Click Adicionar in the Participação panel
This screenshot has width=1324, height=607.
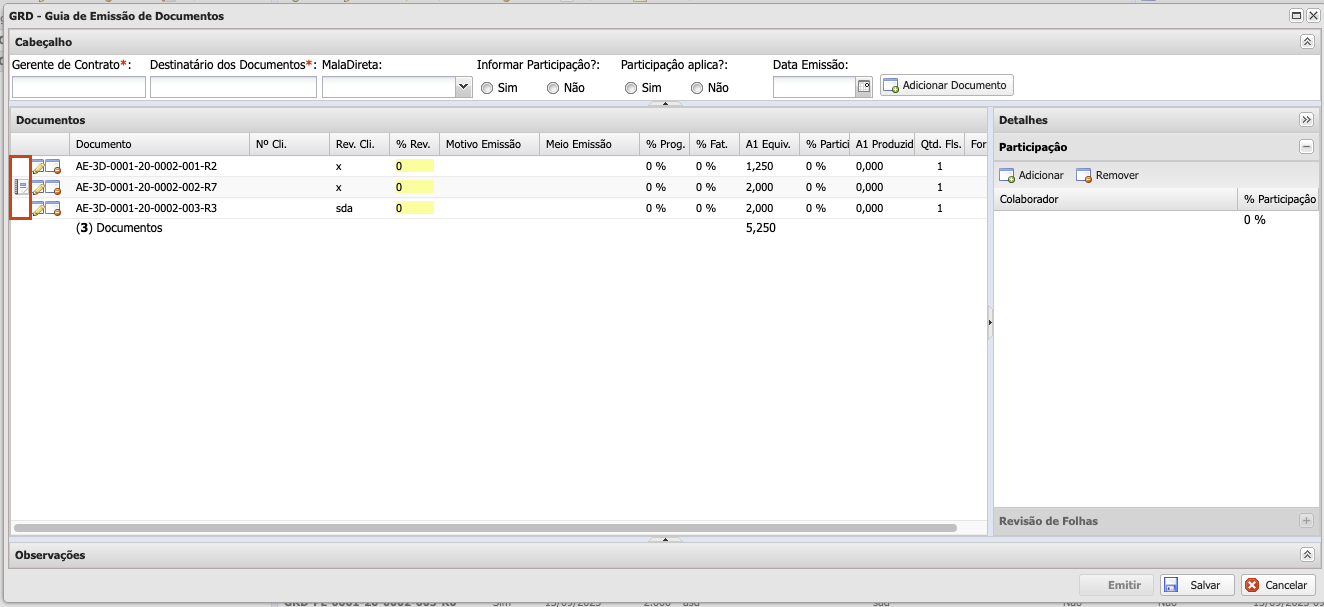click(1031, 175)
